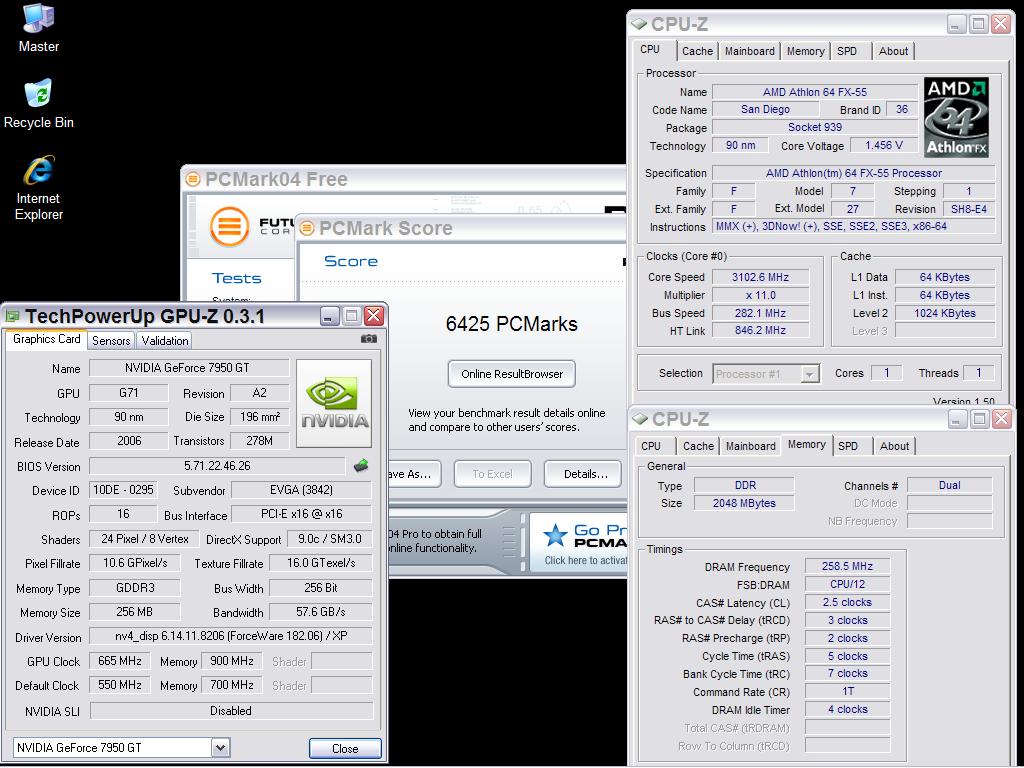Click the NVIDIA logo in GPU-Z
Viewport: 1024px width, 768px height.
[334, 404]
